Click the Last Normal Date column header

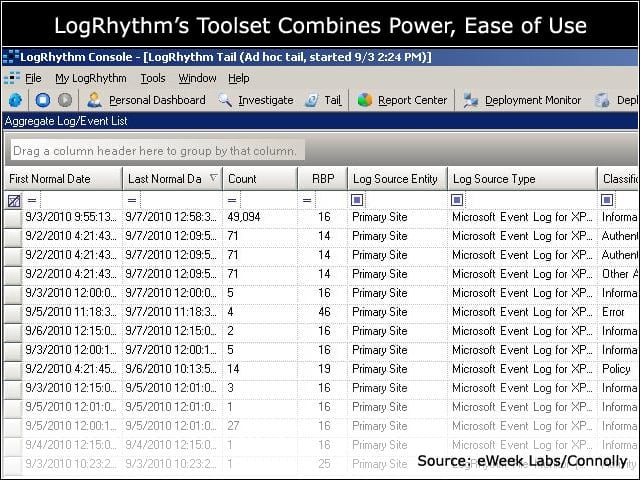pos(172,179)
